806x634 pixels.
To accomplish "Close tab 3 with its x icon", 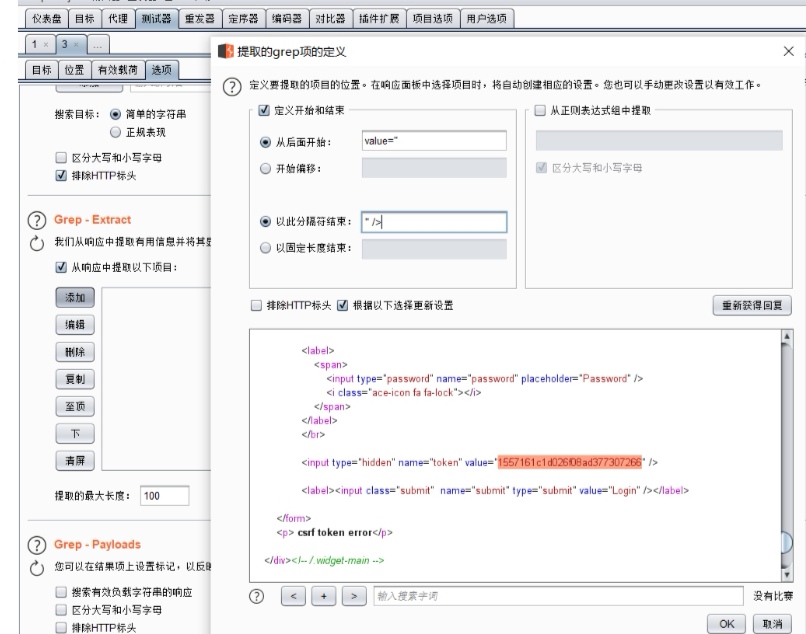I will pos(76,45).
